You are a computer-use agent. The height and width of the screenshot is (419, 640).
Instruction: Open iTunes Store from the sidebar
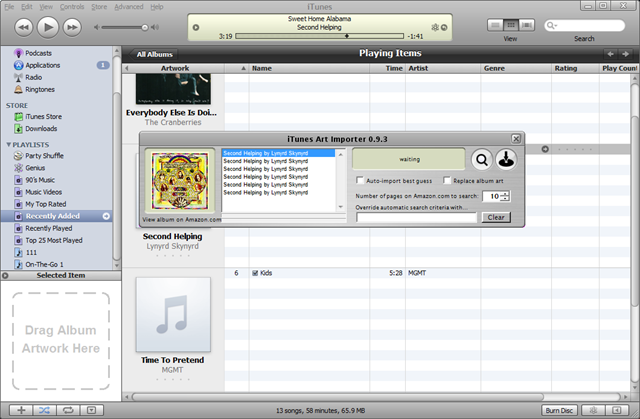pyautogui.click(x=43, y=116)
